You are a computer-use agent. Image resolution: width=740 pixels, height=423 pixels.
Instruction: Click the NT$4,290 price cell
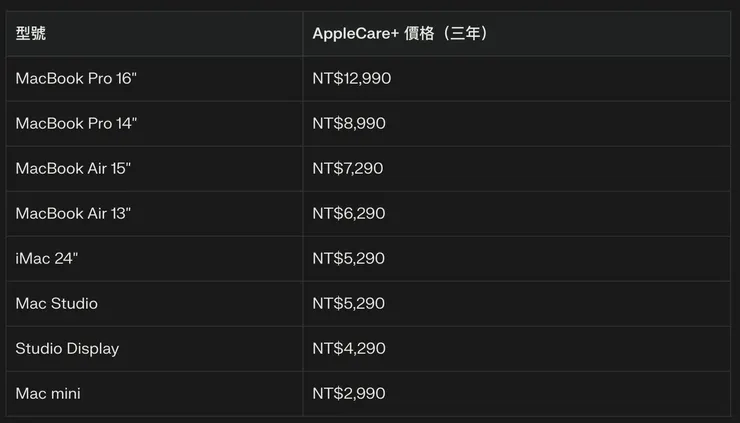point(348,349)
